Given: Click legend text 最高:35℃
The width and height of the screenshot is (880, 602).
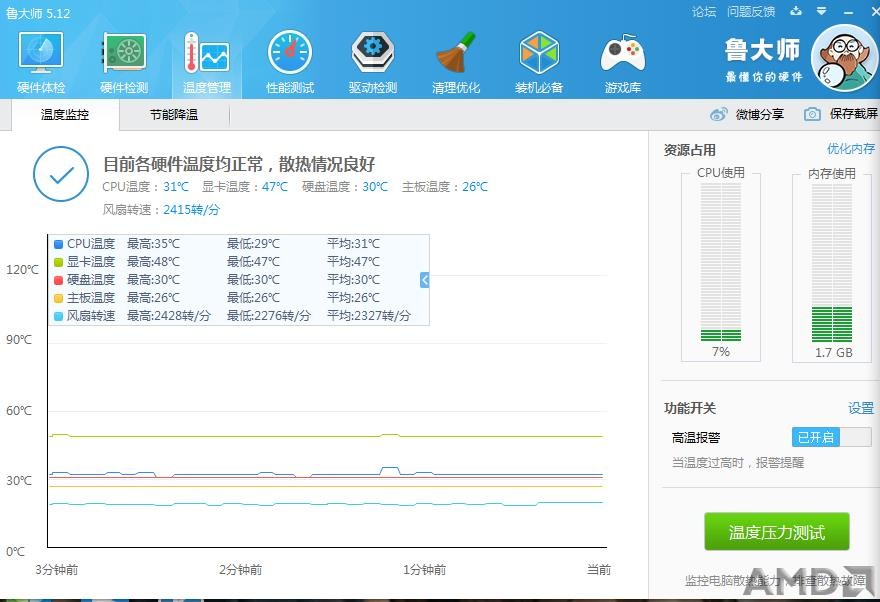Looking at the screenshot, I should [153, 244].
